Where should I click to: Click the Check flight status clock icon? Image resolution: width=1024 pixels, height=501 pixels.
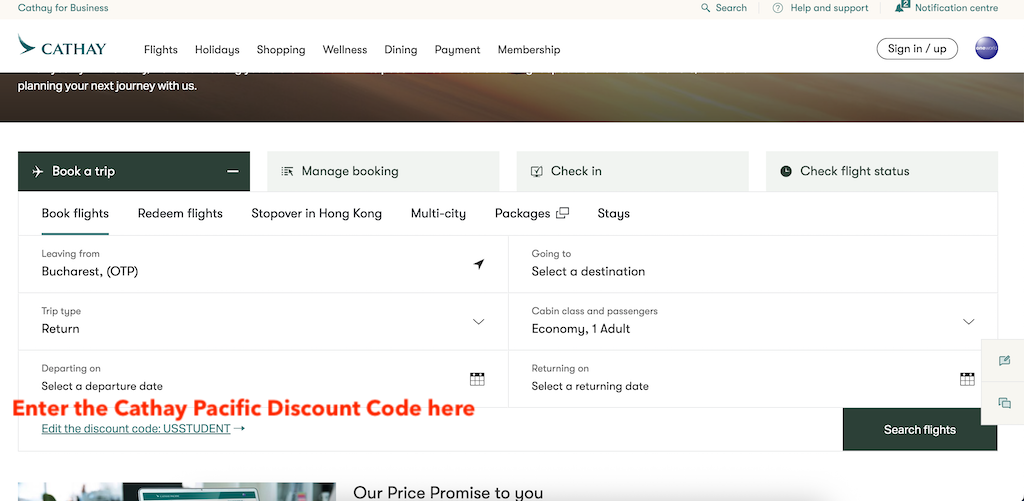tap(786, 171)
